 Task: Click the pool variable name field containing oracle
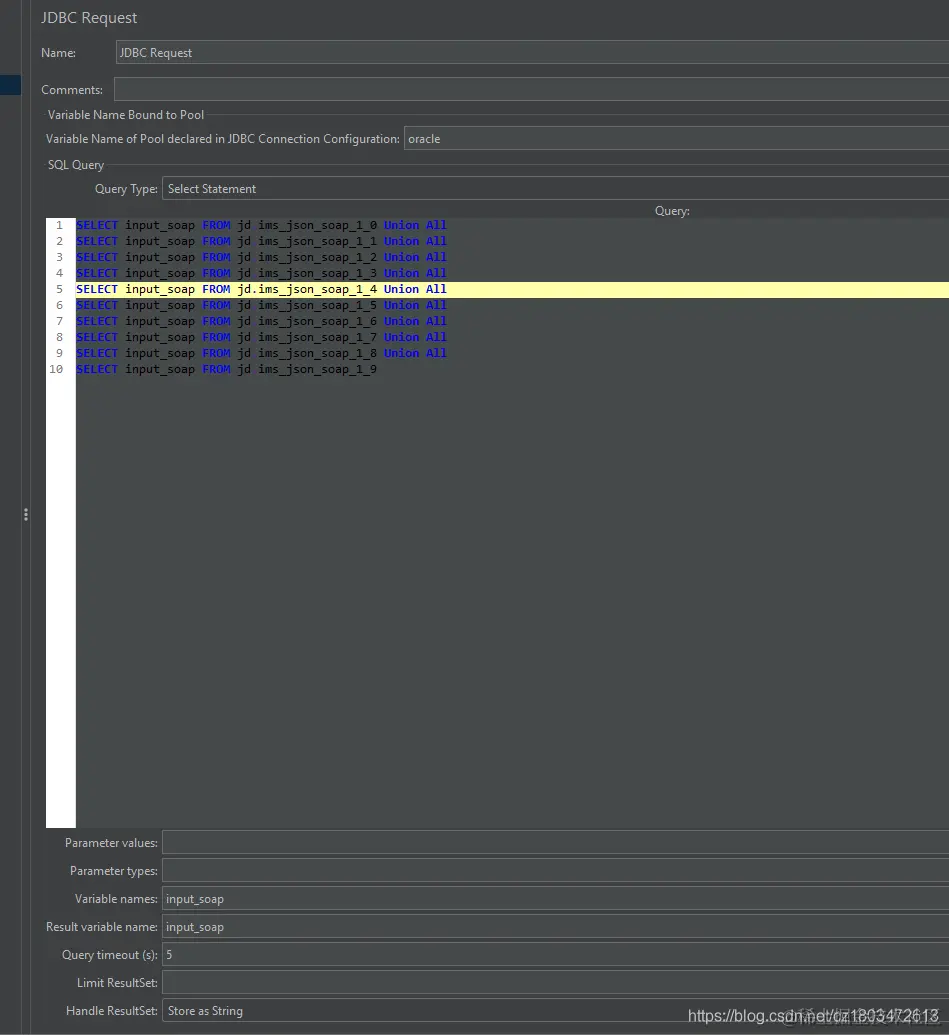pyautogui.click(x=676, y=139)
